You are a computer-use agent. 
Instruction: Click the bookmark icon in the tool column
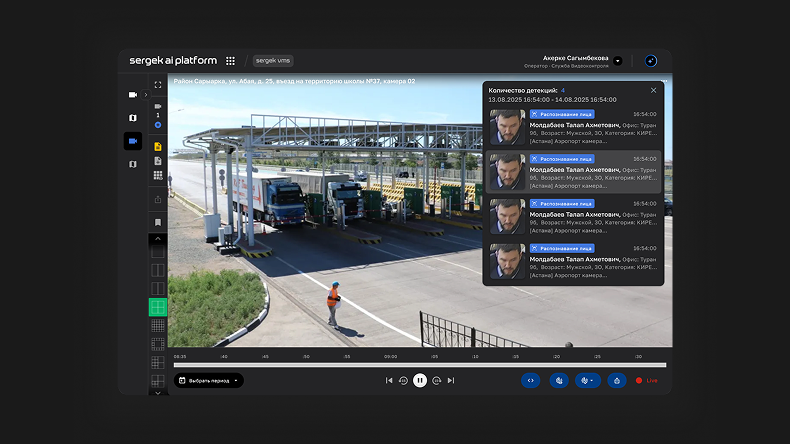tap(158, 222)
